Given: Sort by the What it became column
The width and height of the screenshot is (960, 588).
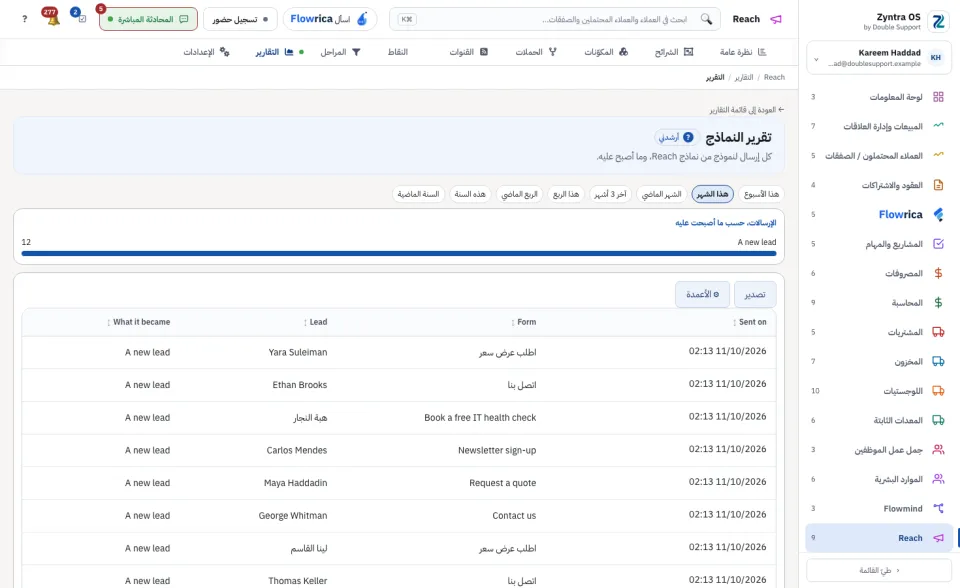Looking at the screenshot, I should (x=138, y=322).
